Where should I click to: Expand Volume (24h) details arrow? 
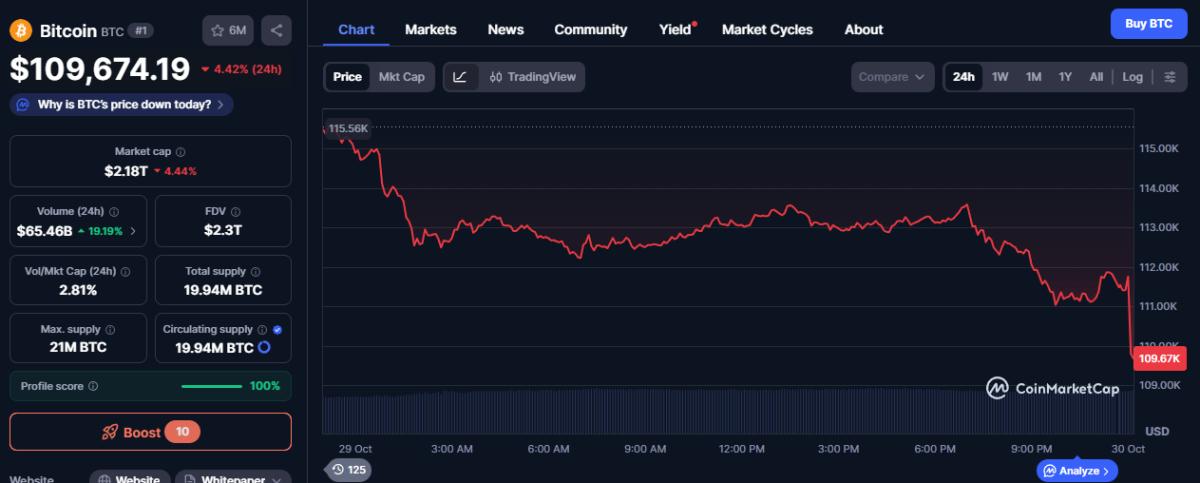coord(134,231)
